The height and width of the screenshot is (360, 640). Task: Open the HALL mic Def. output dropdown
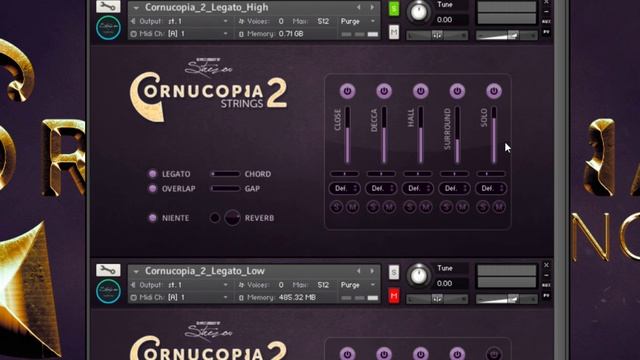tap(417, 188)
